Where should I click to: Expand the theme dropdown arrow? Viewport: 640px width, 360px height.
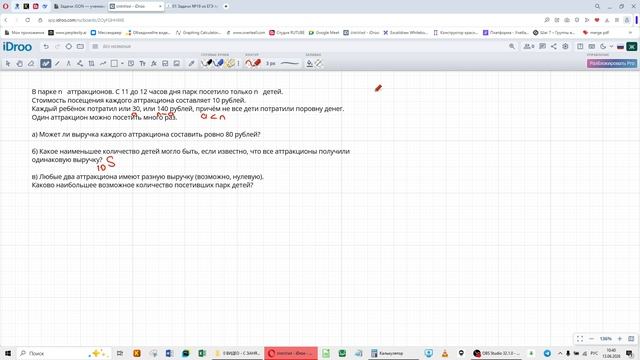click(611, 47)
